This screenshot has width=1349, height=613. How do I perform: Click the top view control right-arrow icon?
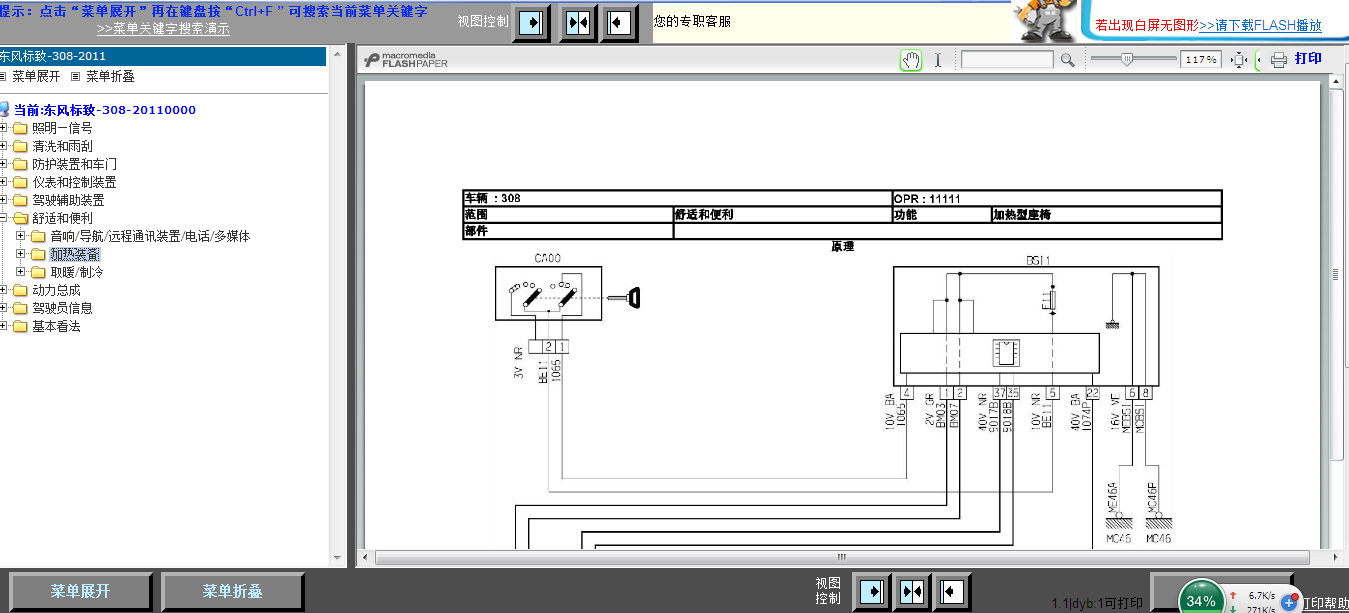[x=531, y=22]
